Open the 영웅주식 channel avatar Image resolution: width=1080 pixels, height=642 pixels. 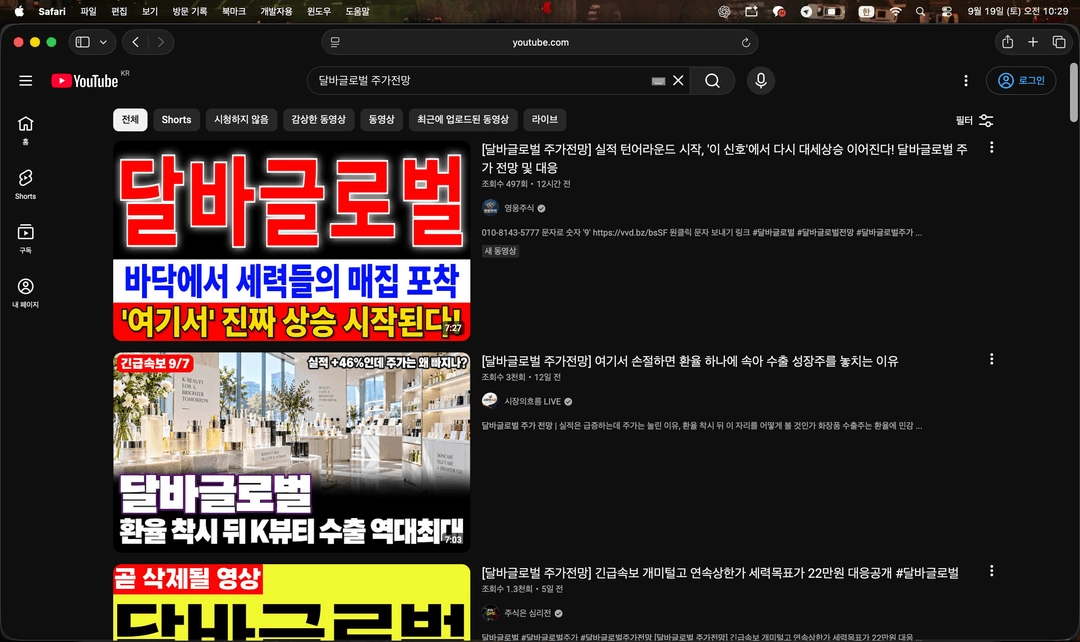click(x=490, y=208)
